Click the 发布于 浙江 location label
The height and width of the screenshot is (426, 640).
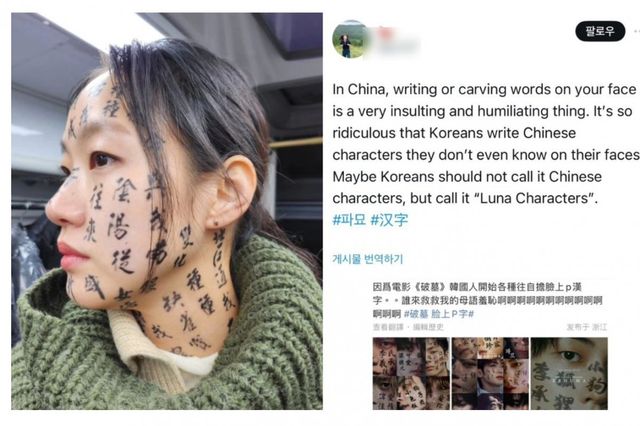587,327
